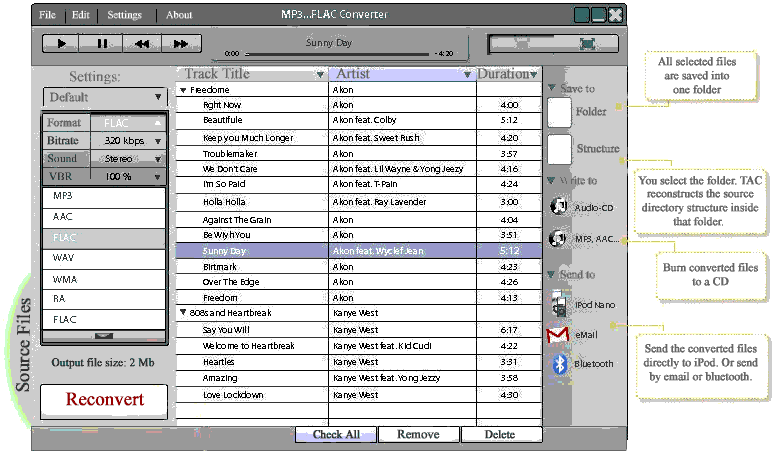Screen dimensions: 776x460
Task: Open the Sound Stereo dropdown
Action: point(127,158)
